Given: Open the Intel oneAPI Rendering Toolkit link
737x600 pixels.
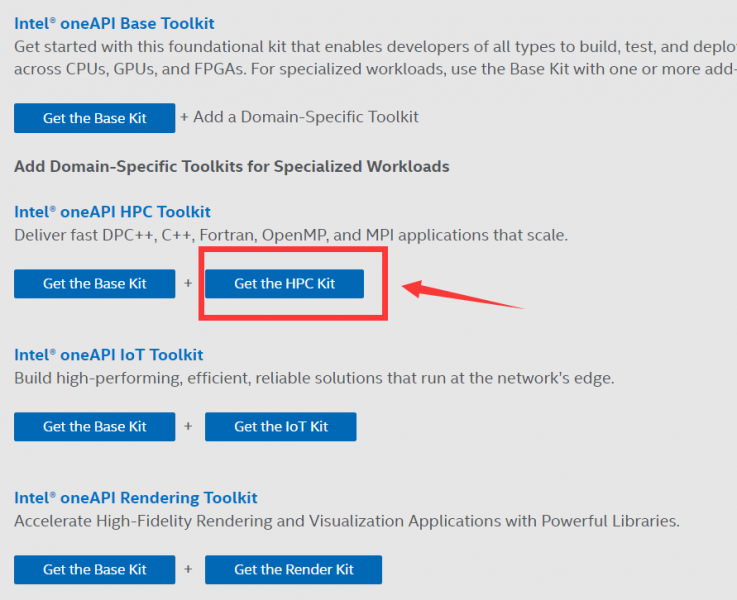Looking at the screenshot, I should pos(135,498).
